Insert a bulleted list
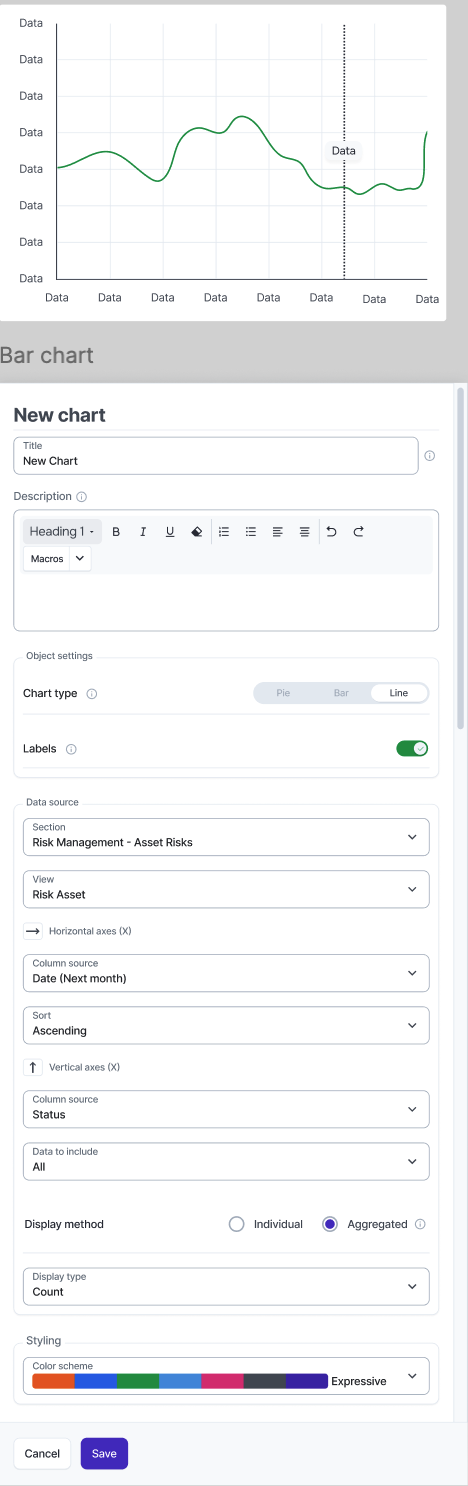Image resolution: width=468 pixels, height=1486 pixels. 251,532
